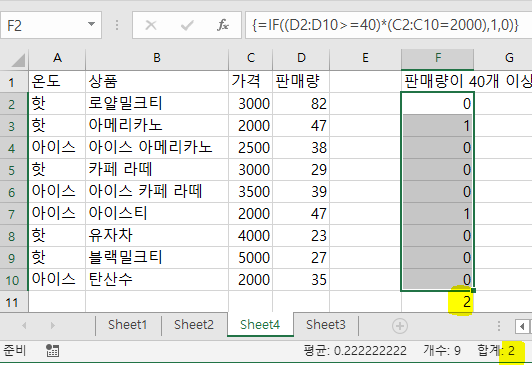Open the Name Box dropdown arrow
Screen dimensions: 532x365
(91, 25)
